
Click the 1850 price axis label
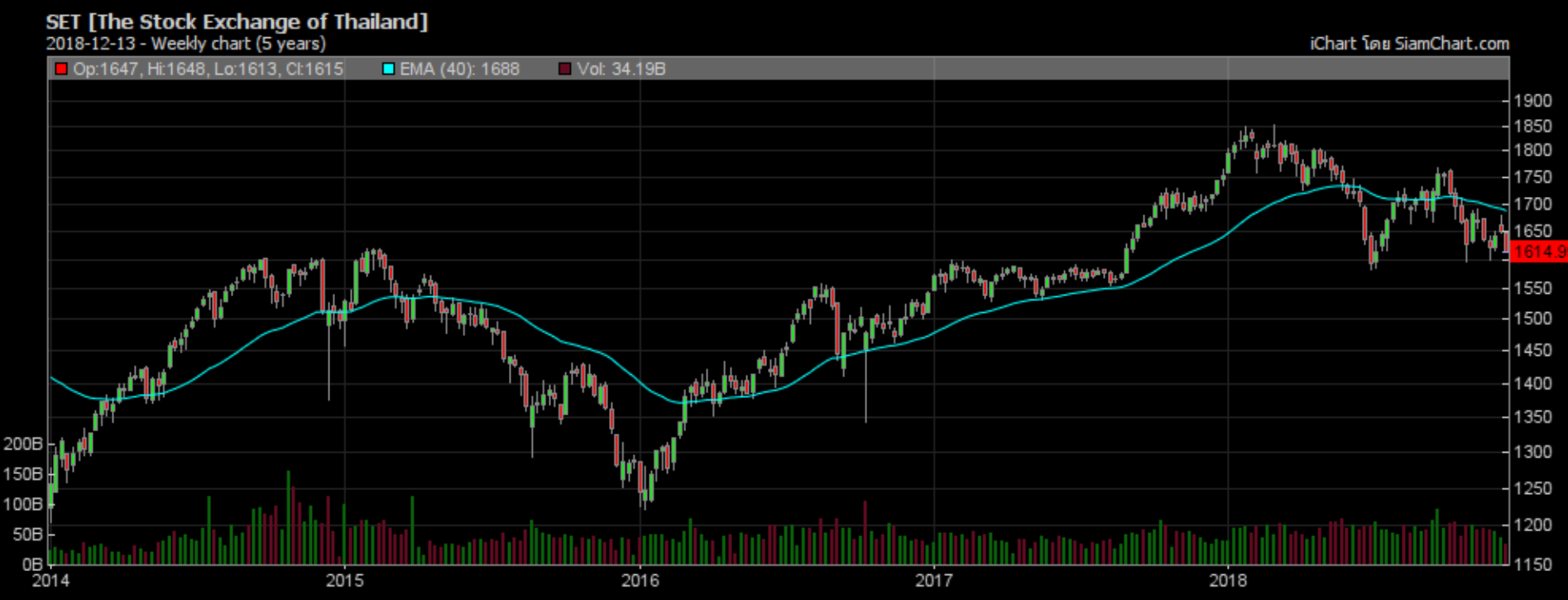coord(1532,127)
